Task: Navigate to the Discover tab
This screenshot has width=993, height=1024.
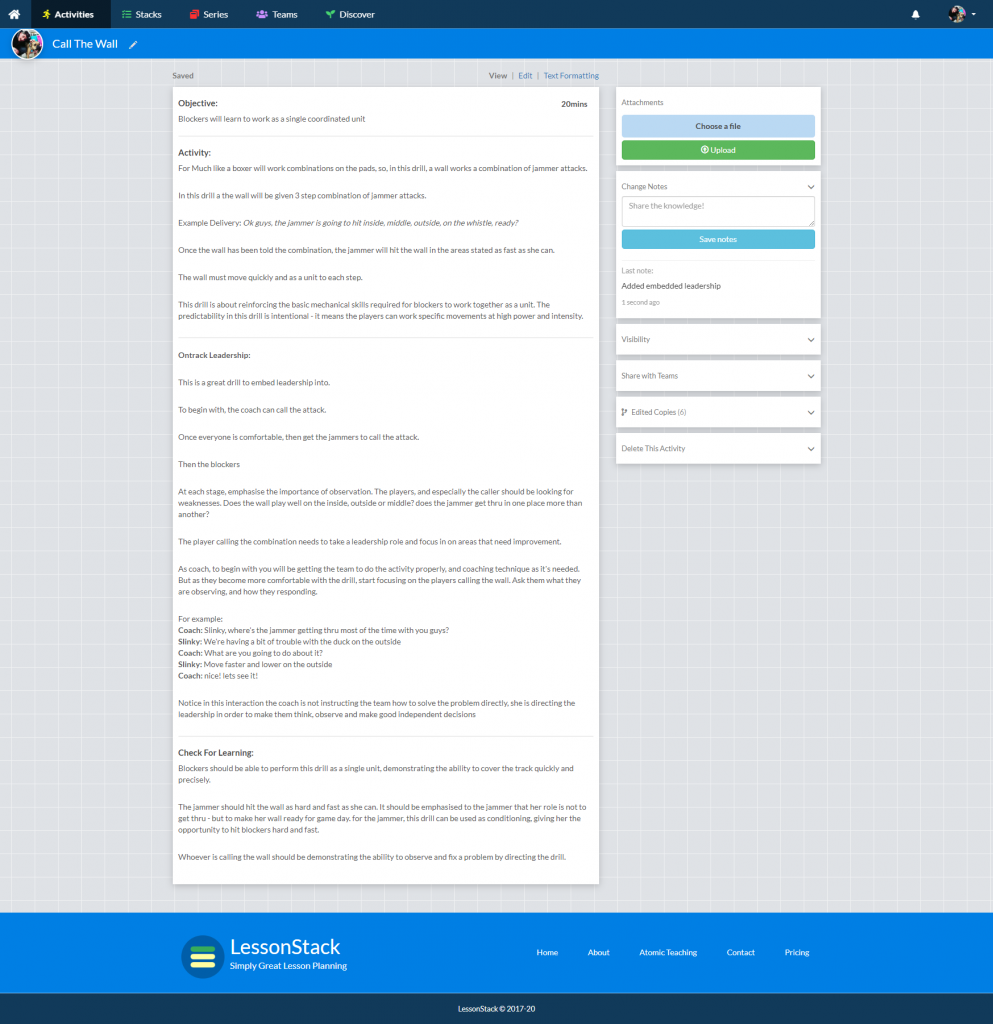Action: pos(350,14)
